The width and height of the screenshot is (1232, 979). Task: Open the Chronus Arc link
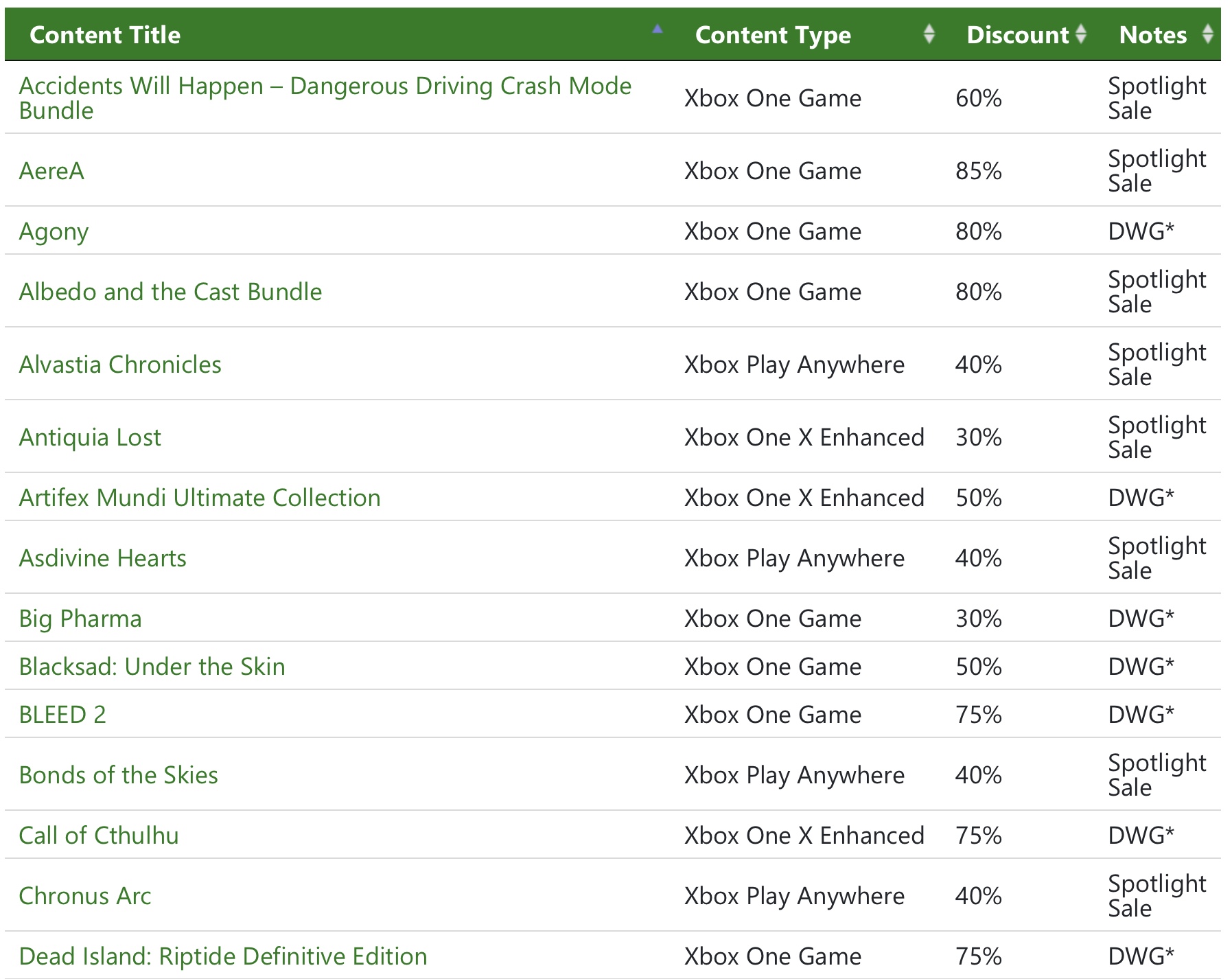(x=85, y=896)
